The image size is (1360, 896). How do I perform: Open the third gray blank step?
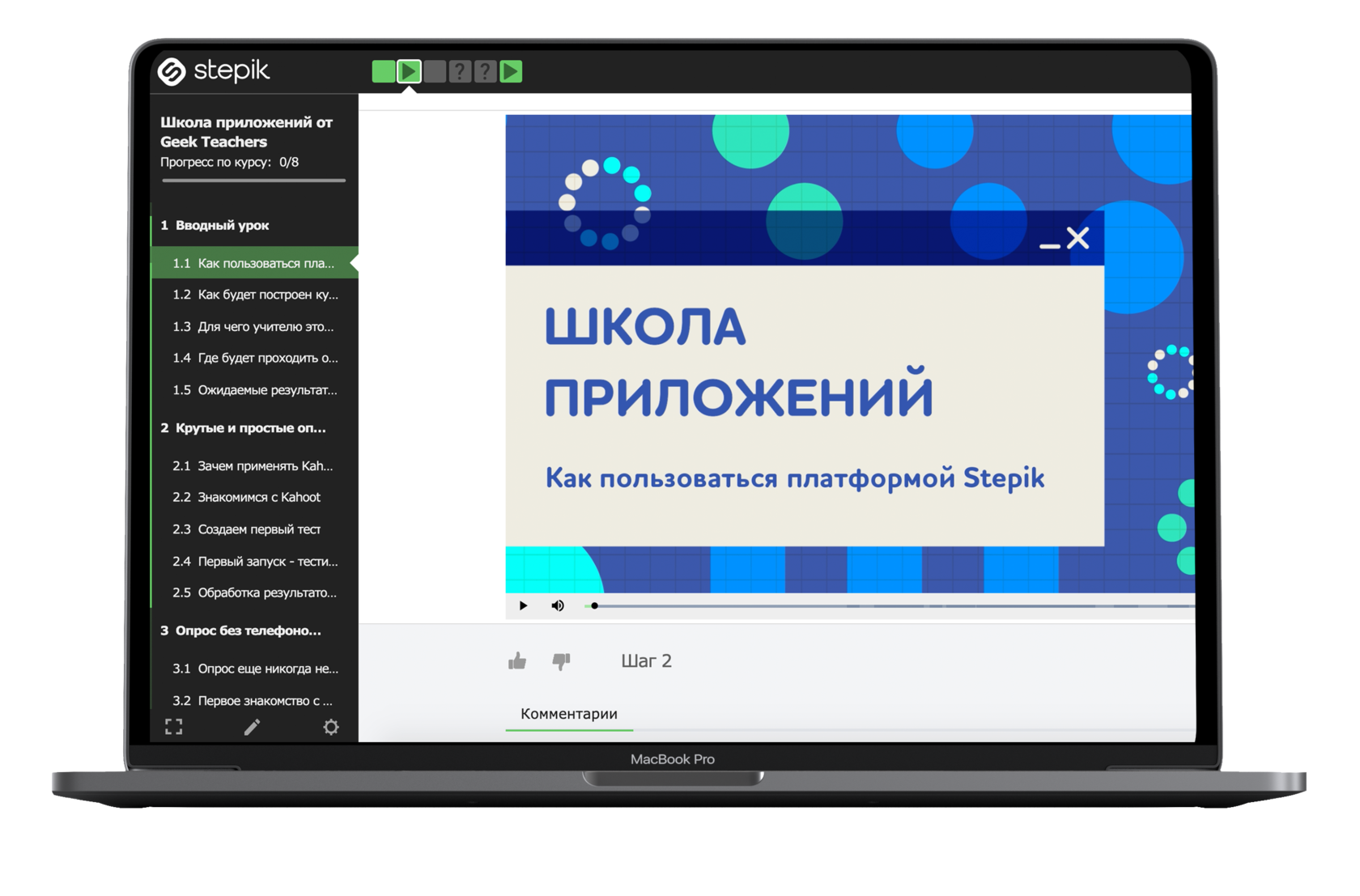coord(435,71)
